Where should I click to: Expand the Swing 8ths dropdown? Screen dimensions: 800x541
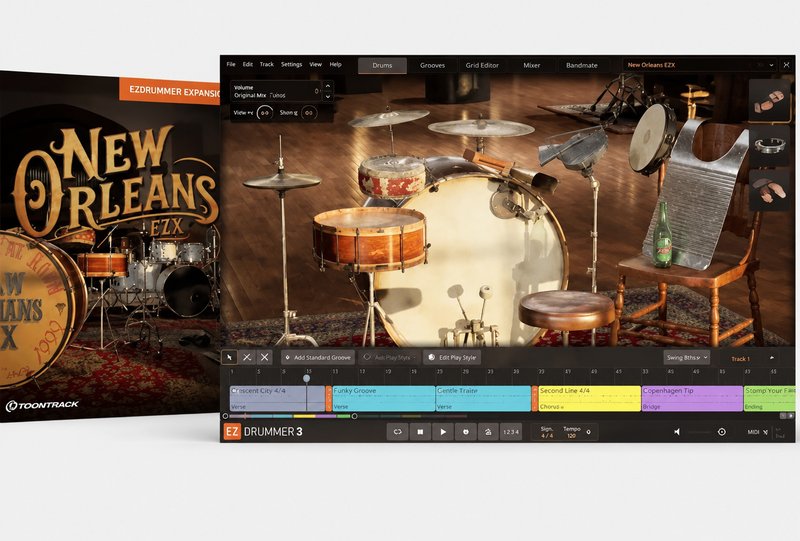[686, 358]
